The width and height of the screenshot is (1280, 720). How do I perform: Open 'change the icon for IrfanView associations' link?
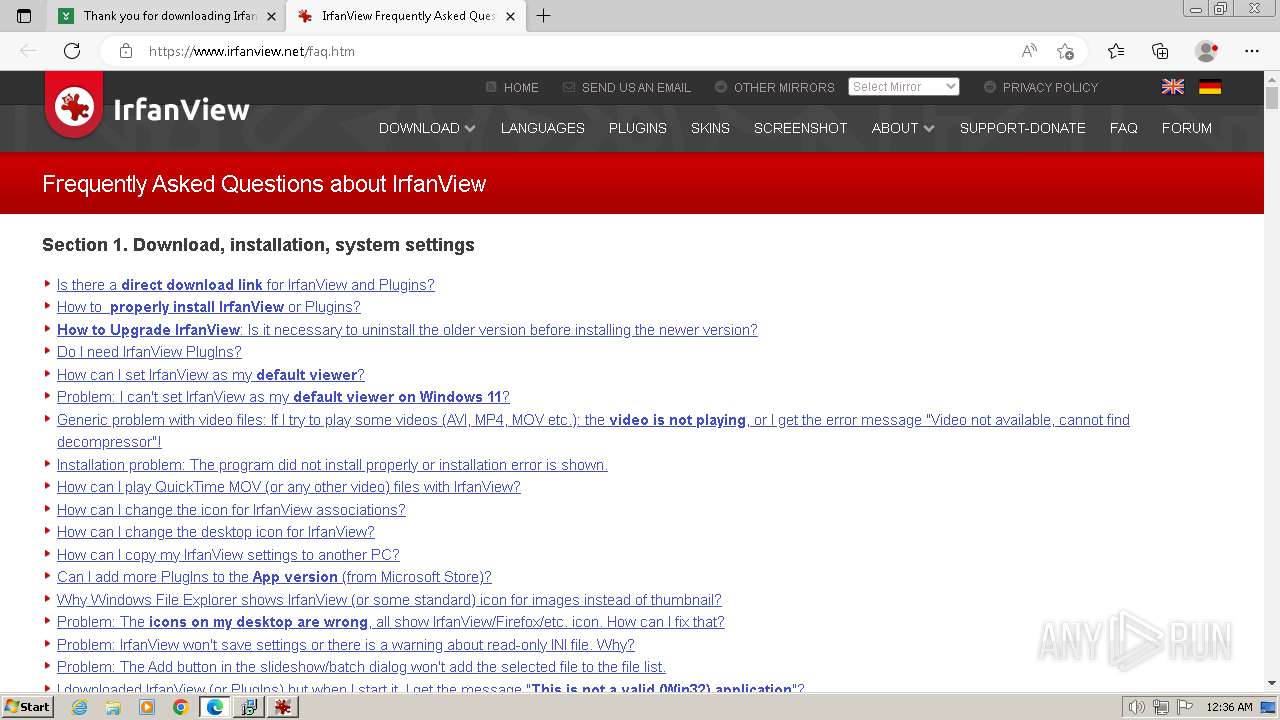pyautogui.click(x=231, y=510)
